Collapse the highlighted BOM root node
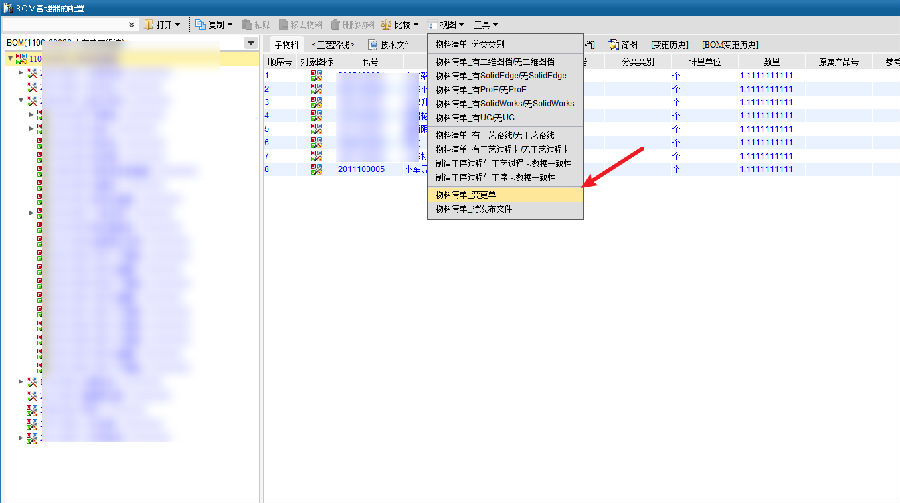 [10, 59]
